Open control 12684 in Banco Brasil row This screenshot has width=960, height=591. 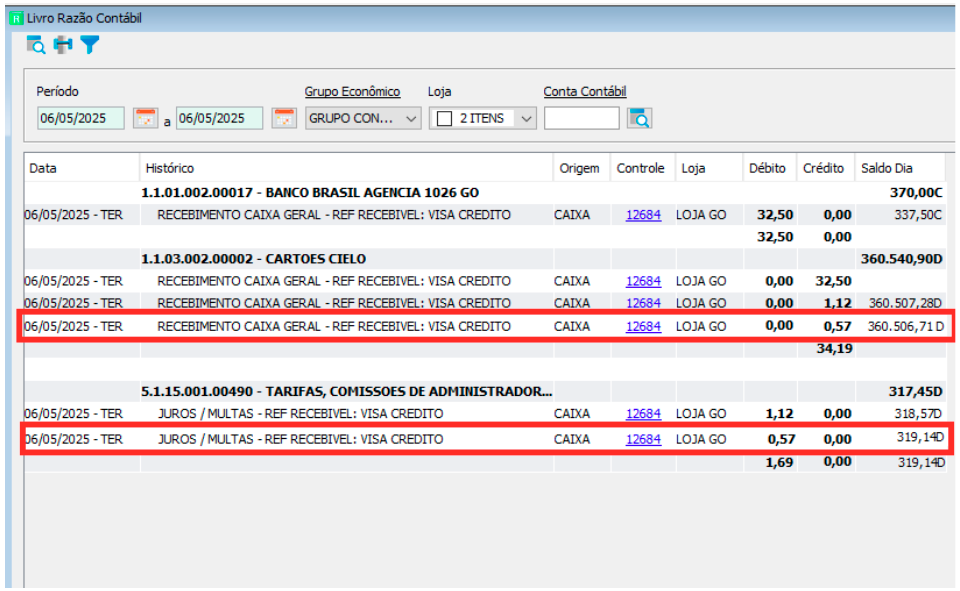(x=643, y=215)
